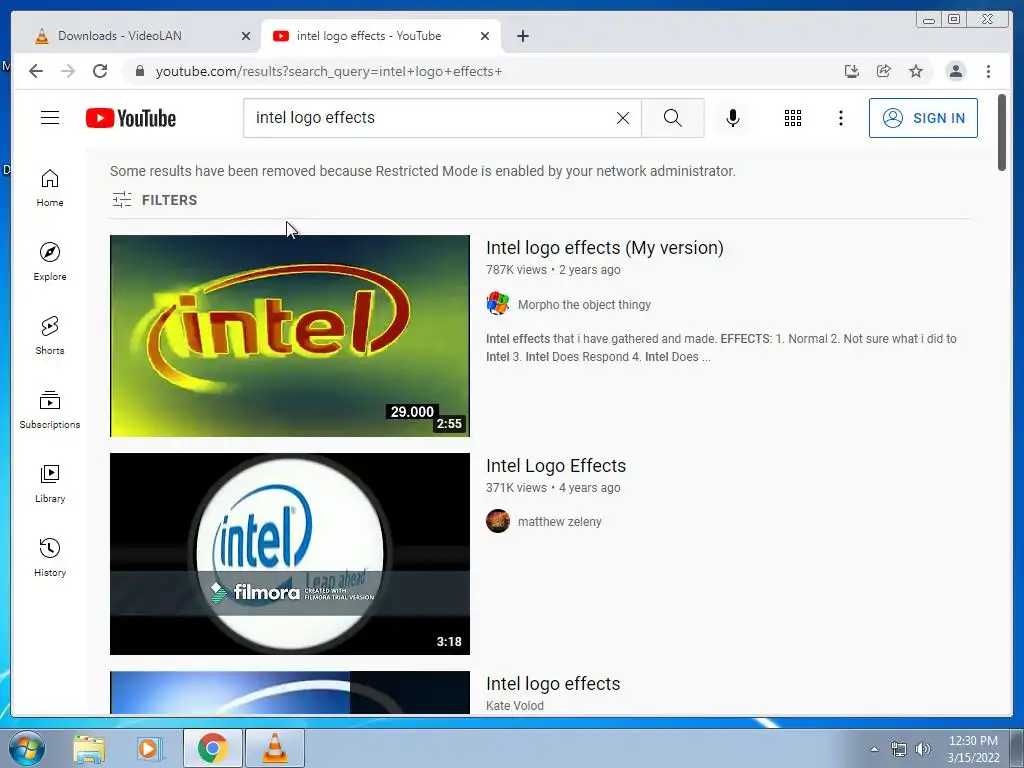Open Morpho the object thingy channel avatar
The image size is (1024, 768).
(498, 304)
